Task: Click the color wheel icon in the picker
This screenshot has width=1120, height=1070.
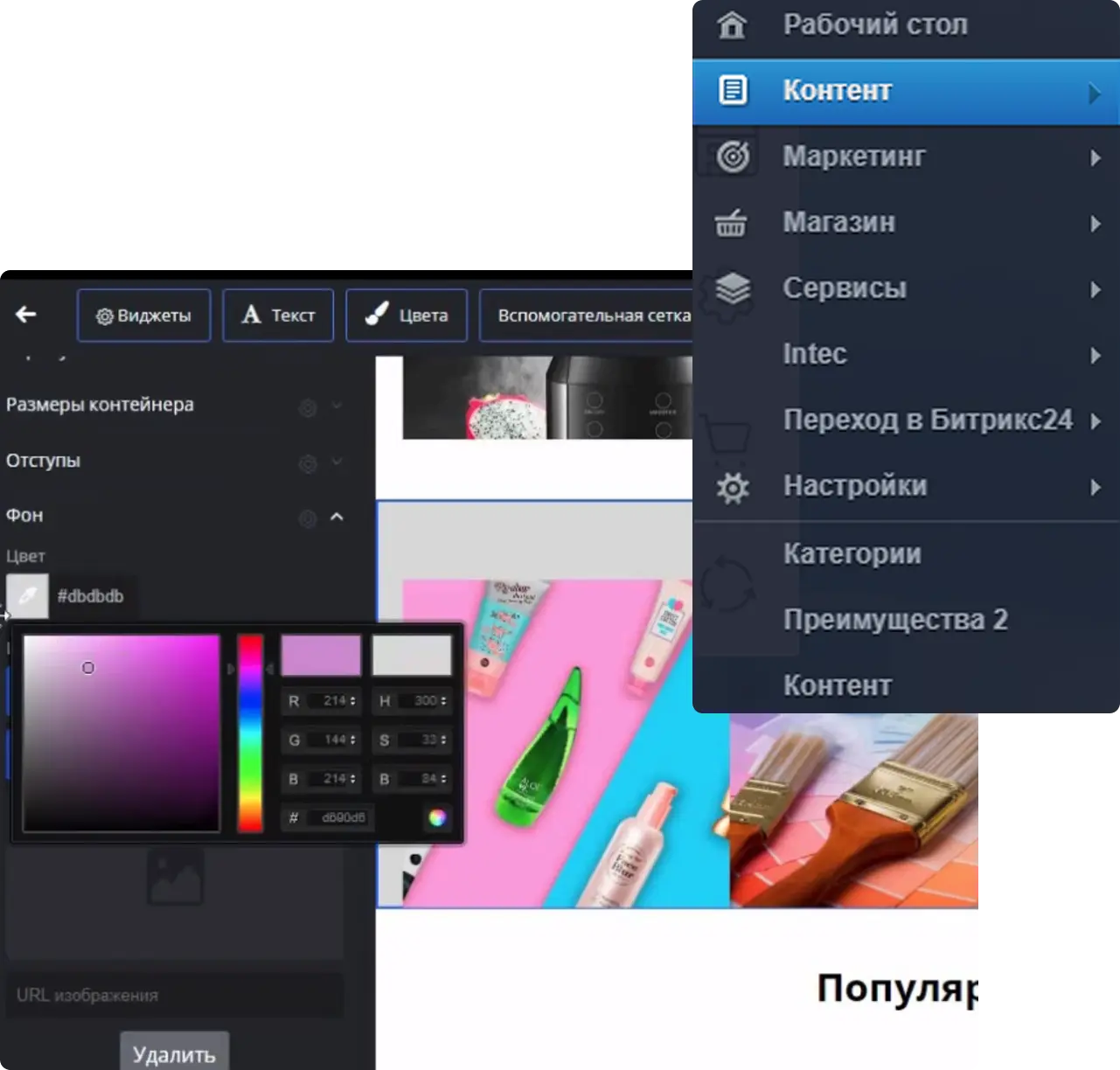Action: [437, 817]
